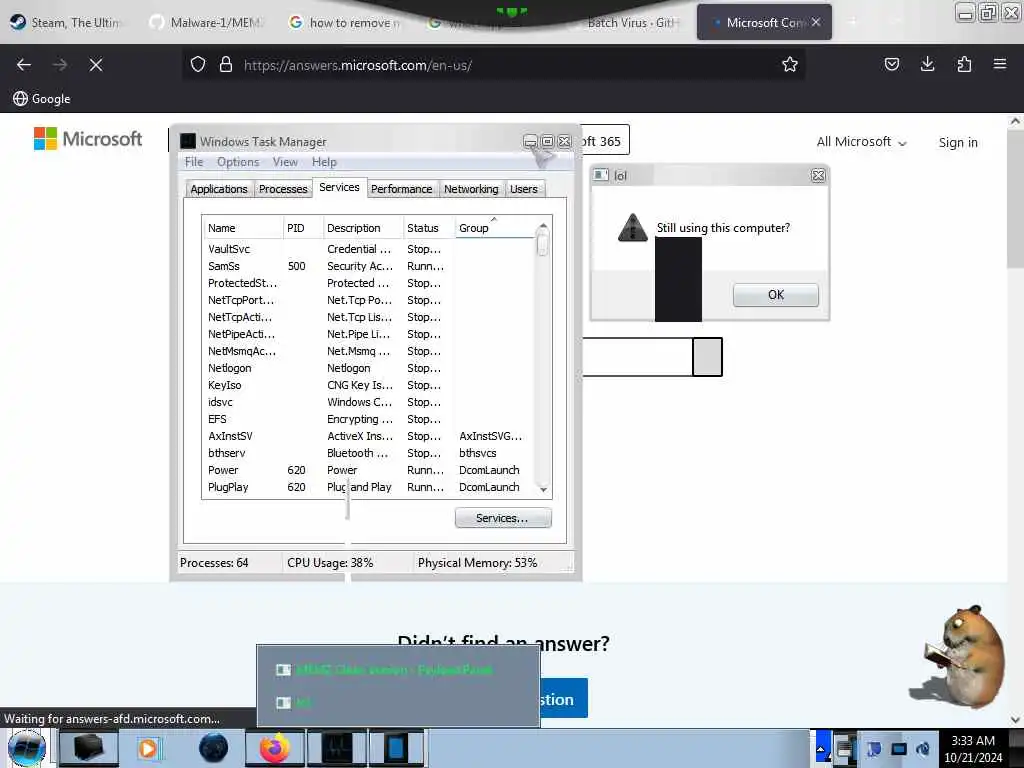Click the hamster reading a book image
This screenshot has height=768, width=1024.
[x=964, y=657]
